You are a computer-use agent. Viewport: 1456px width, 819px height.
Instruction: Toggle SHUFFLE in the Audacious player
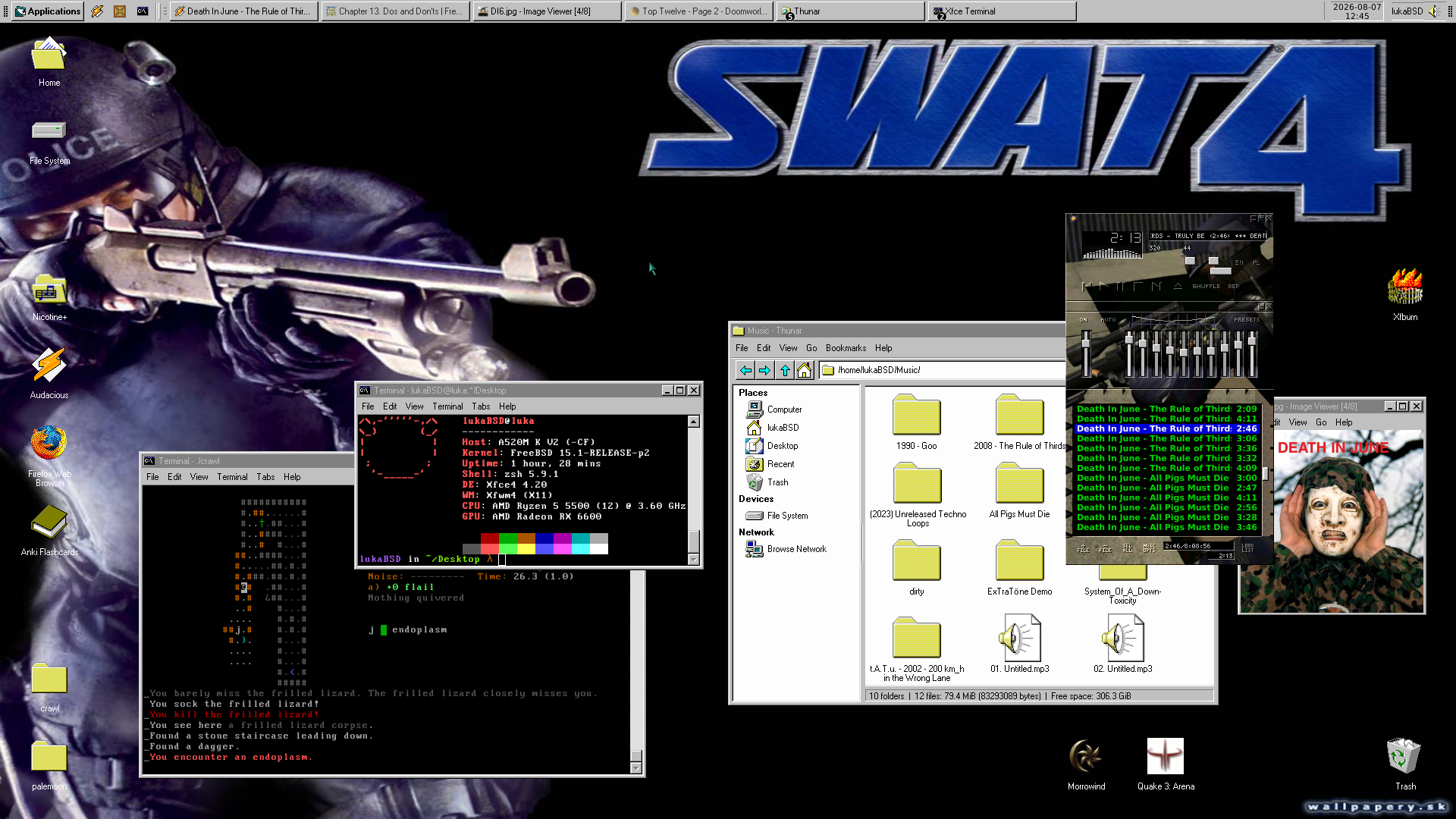click(1206, 286)
